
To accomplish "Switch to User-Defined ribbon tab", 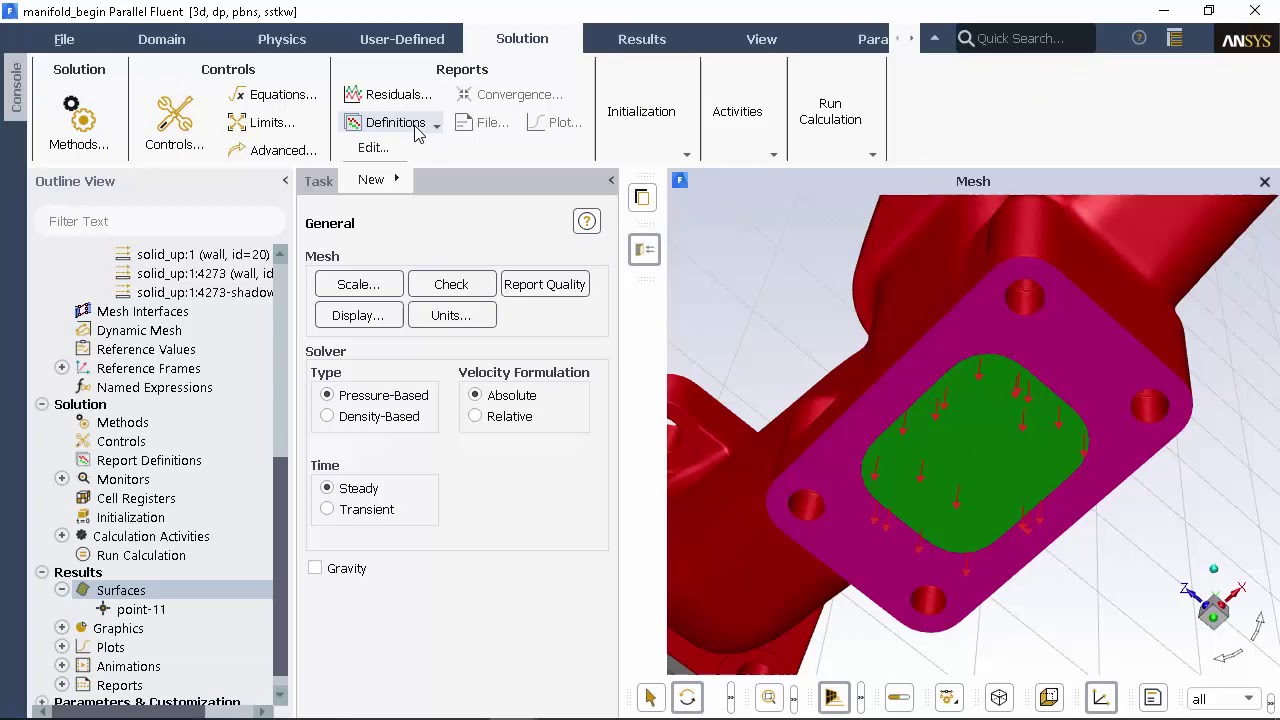I will point(402,39).
